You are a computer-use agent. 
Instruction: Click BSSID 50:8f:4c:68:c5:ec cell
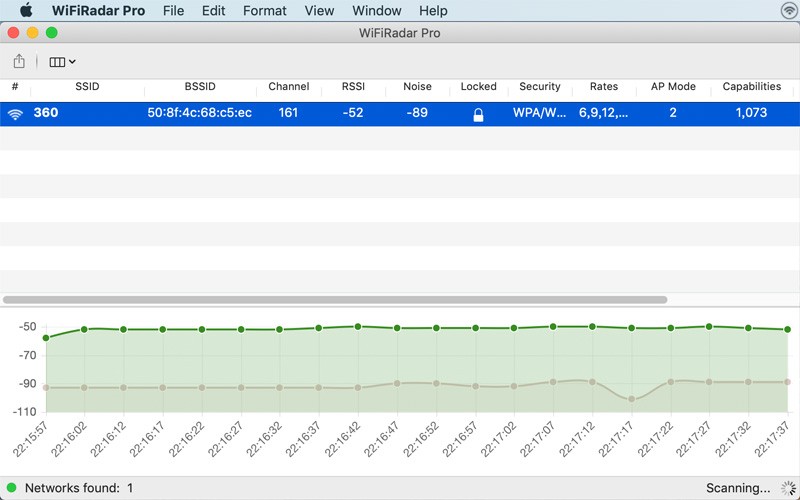click(199, 113)
